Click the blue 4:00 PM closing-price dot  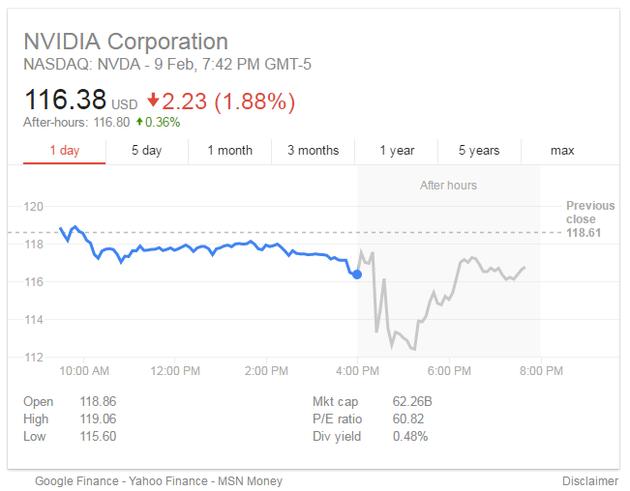coord(357,274)
